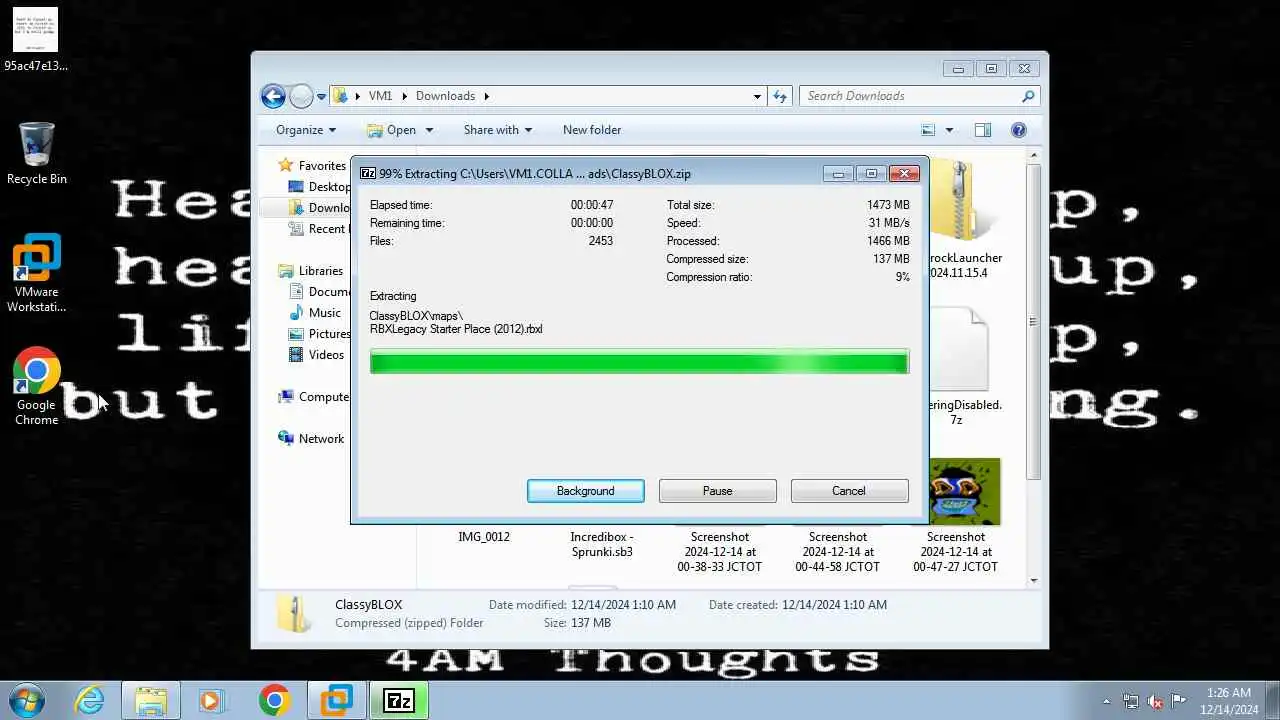
Task: Select the blank .7z file icon
Action: [x=959, y=349]
